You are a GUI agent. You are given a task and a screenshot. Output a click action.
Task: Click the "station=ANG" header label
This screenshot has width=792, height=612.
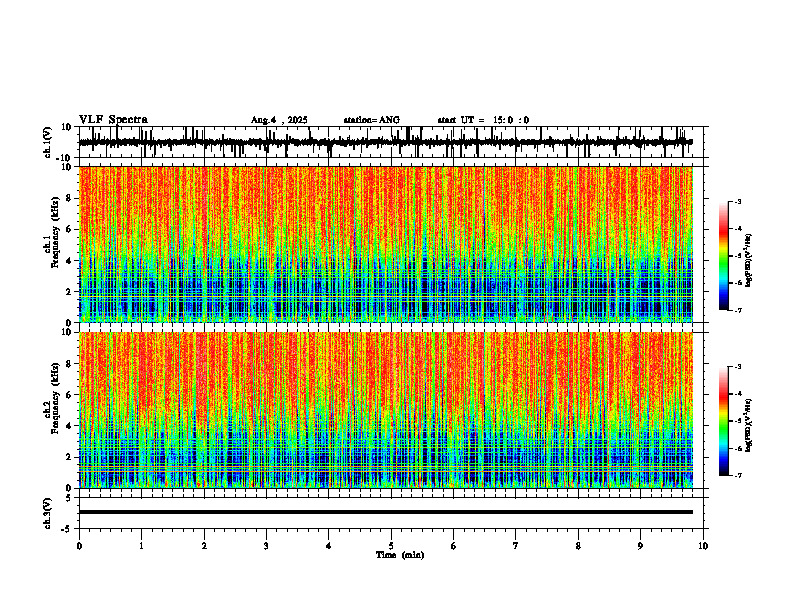372,120
